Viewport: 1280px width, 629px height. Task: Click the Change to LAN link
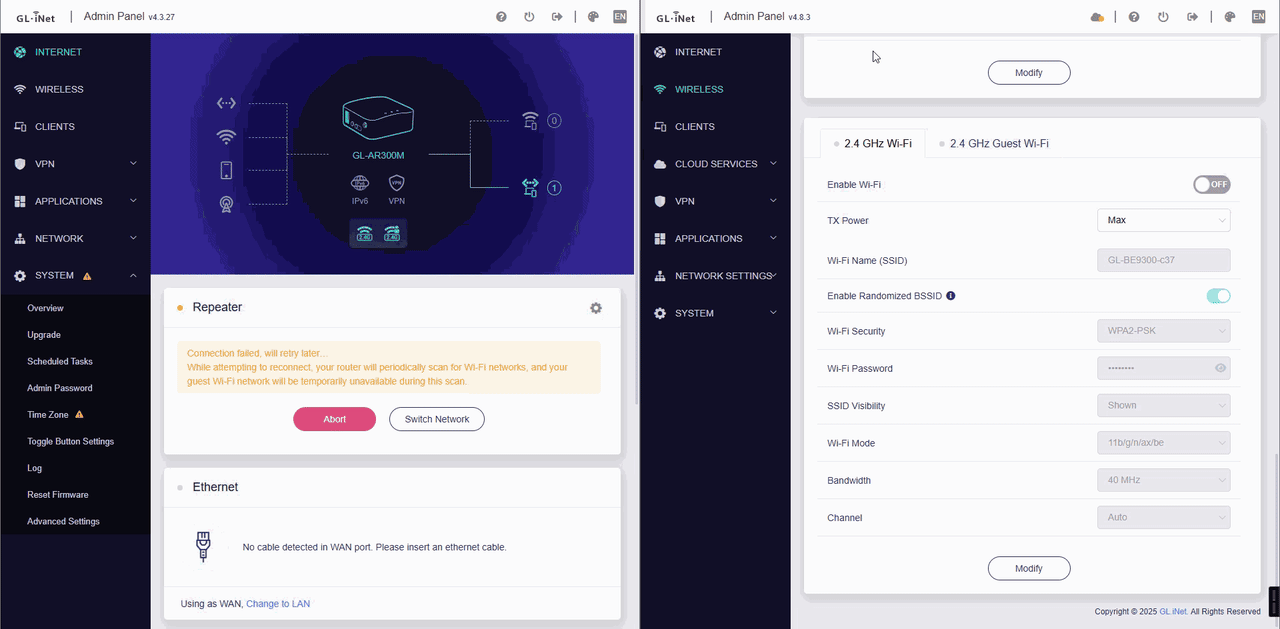[x=278, y=604]
